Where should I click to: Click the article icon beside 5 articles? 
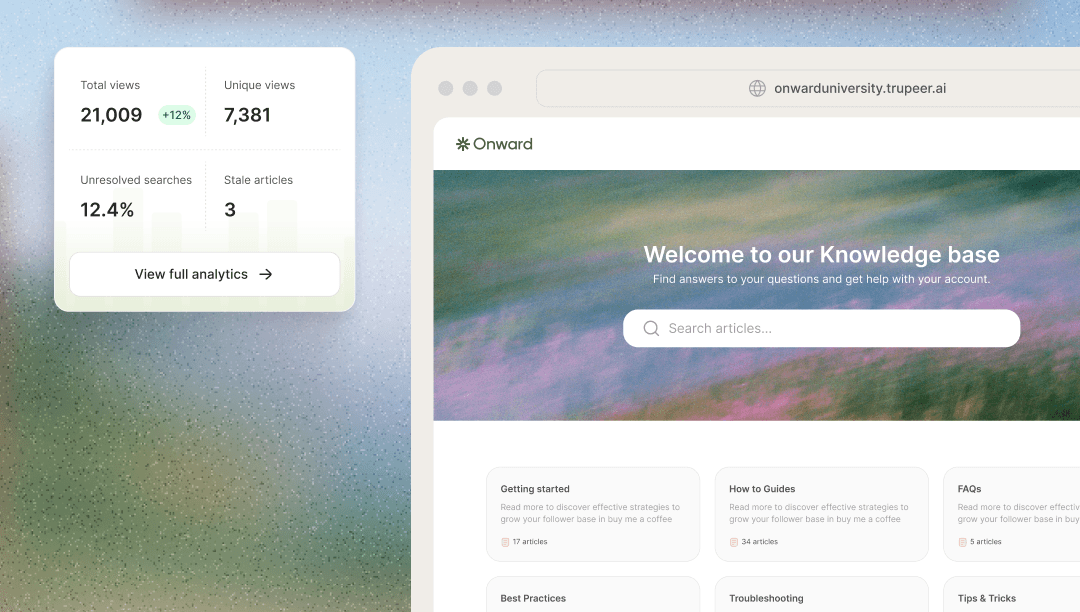[x=962, y=542]
